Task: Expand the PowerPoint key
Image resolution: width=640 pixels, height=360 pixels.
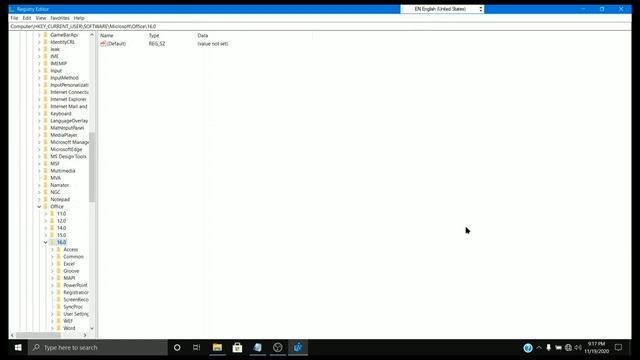Action: pos(52,285)
